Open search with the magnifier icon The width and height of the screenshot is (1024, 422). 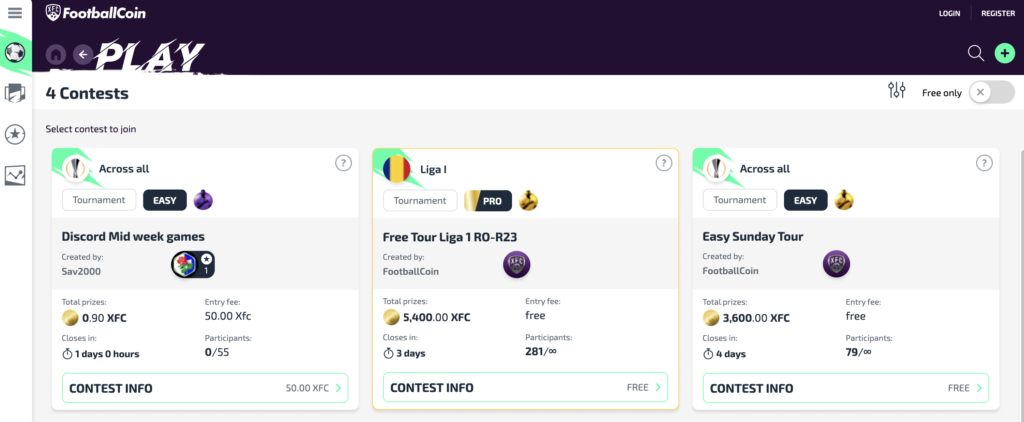point(976,54)
